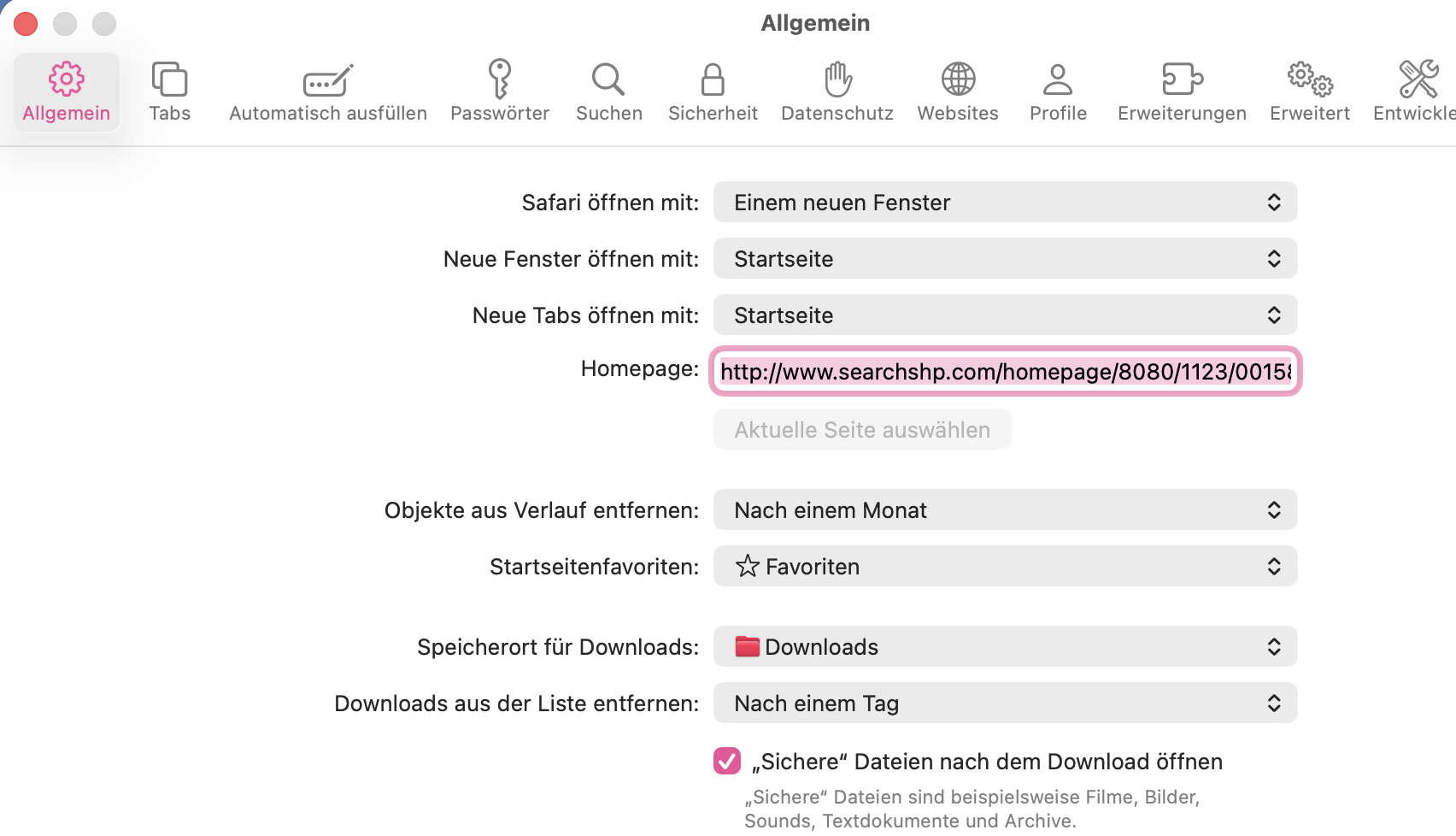Open the Suchen magnifier icon

(x=608, y=79)
